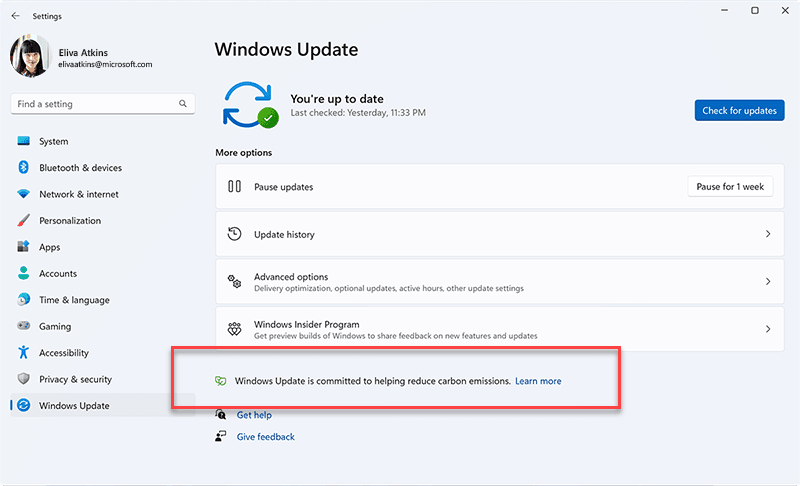The width and height of the screenshot is (800, 486).
Task: Select Privacy & security
Action: 103,379
